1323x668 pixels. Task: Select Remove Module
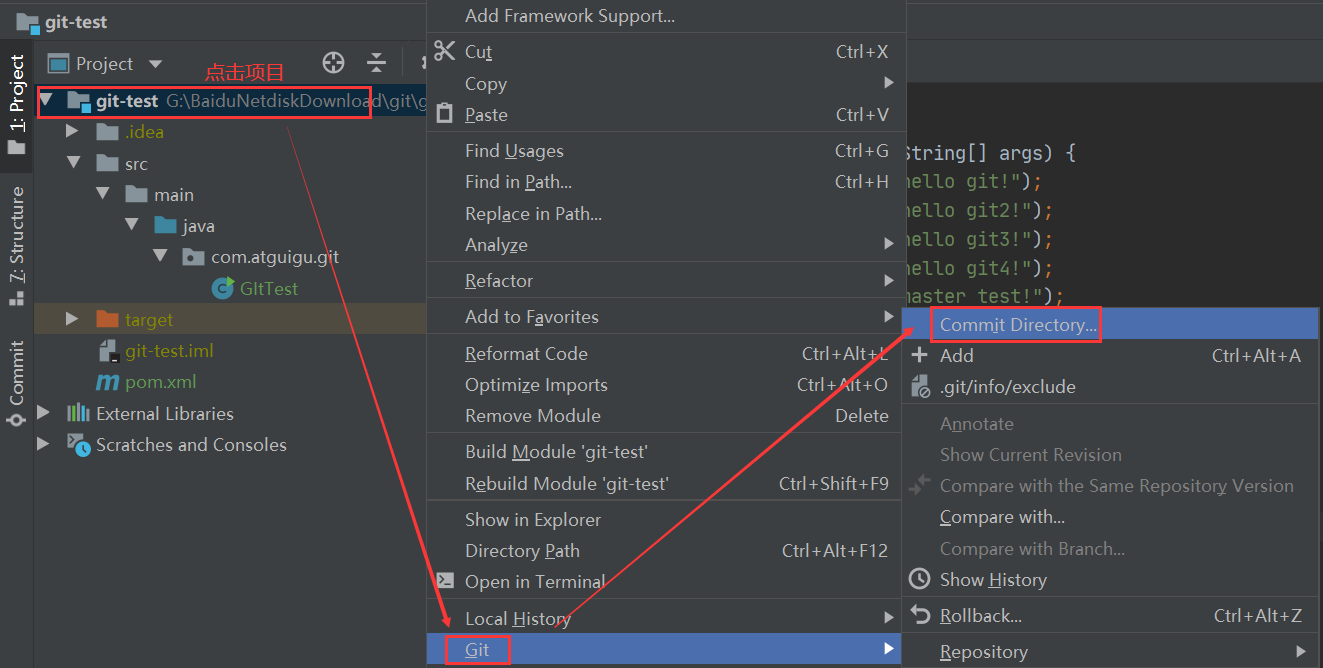[x=666, y=416]
